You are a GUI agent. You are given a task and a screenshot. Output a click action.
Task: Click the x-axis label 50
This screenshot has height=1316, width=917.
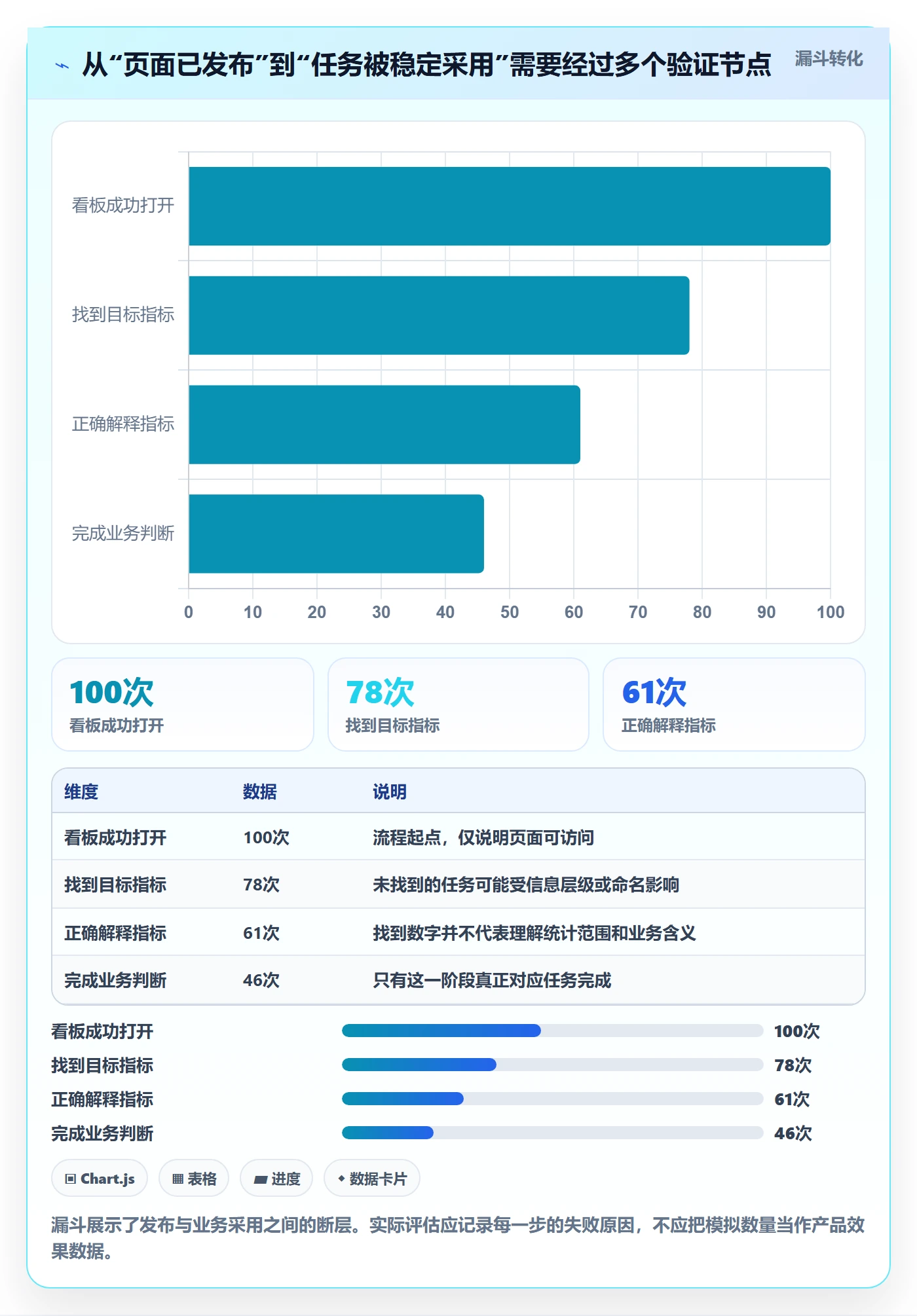coord(510,612)
